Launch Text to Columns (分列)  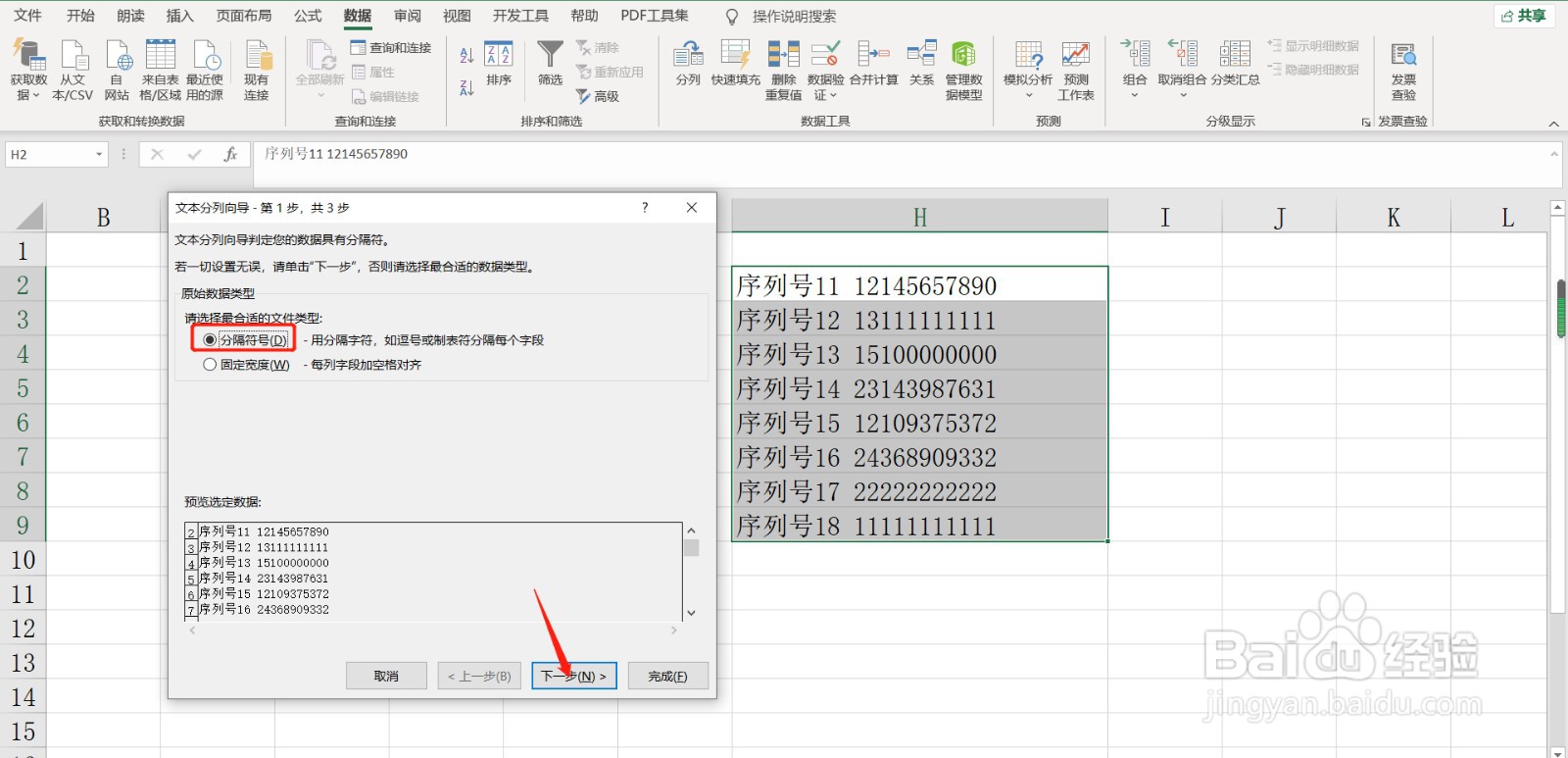point(688,64)
